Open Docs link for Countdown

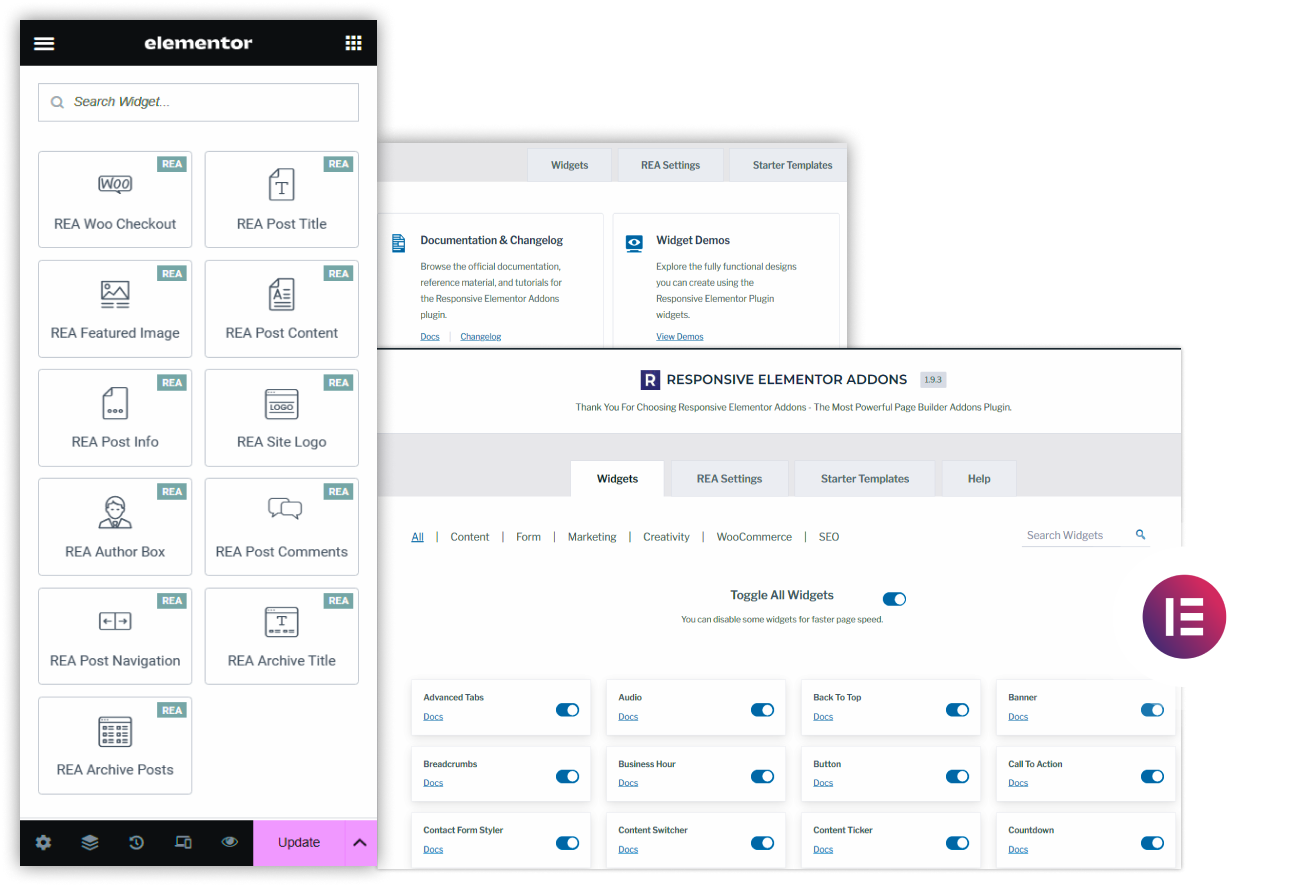coord(1018,850)
